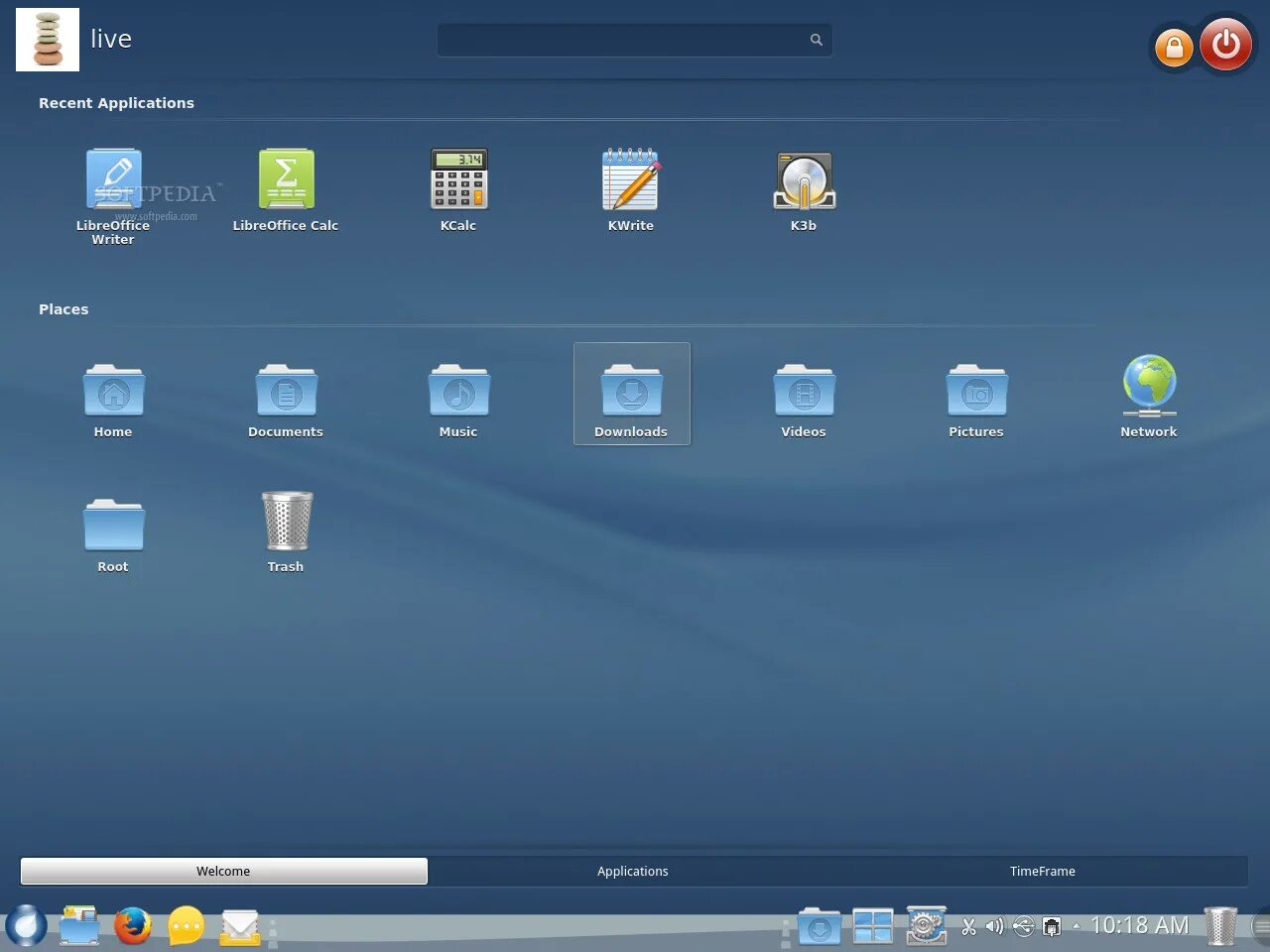Open the USB device notifier icon
Image resolution: width=1270 pixels, height=952 pixels.
tap(1023, 926)
